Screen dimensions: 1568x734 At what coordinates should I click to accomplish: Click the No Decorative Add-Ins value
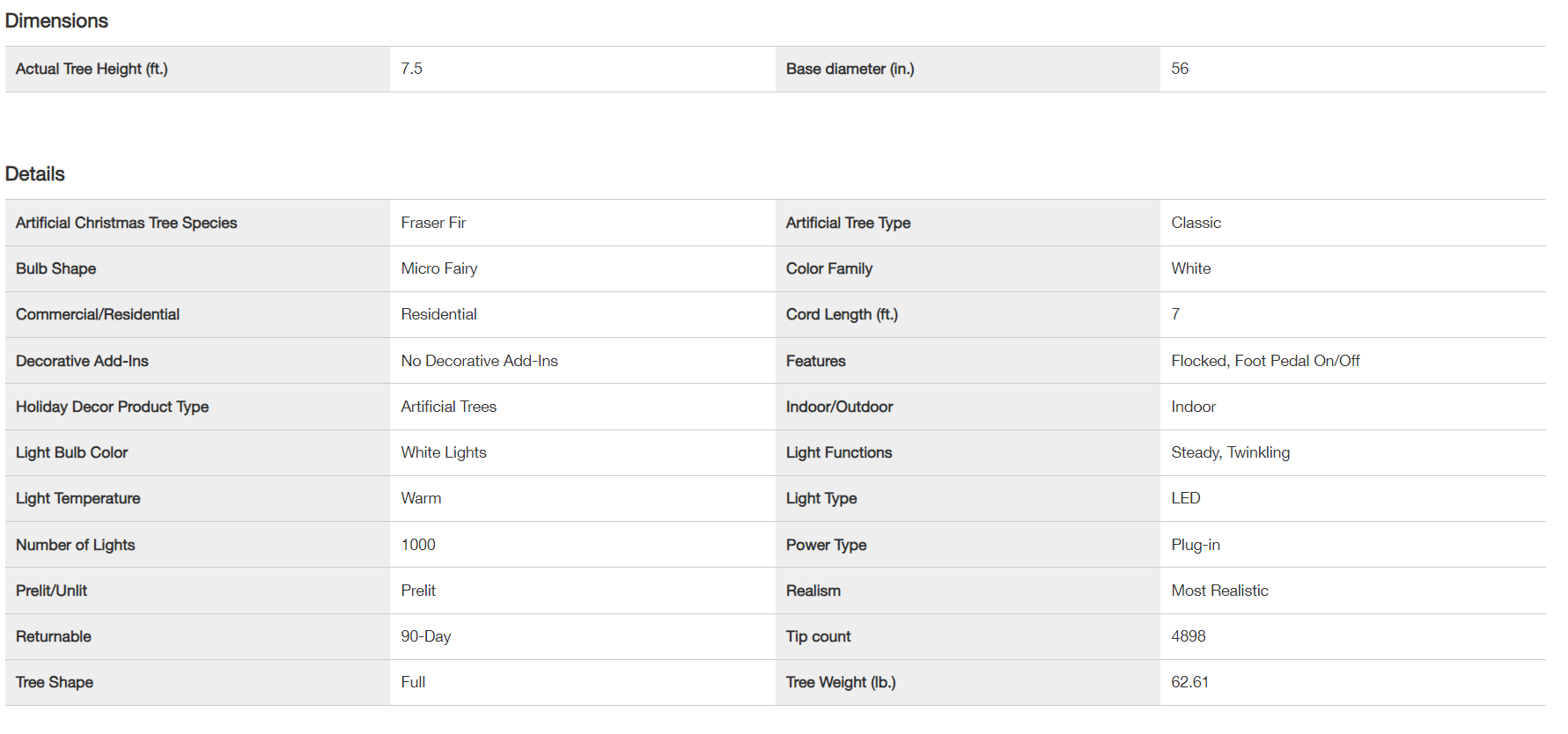coord(479,361)
